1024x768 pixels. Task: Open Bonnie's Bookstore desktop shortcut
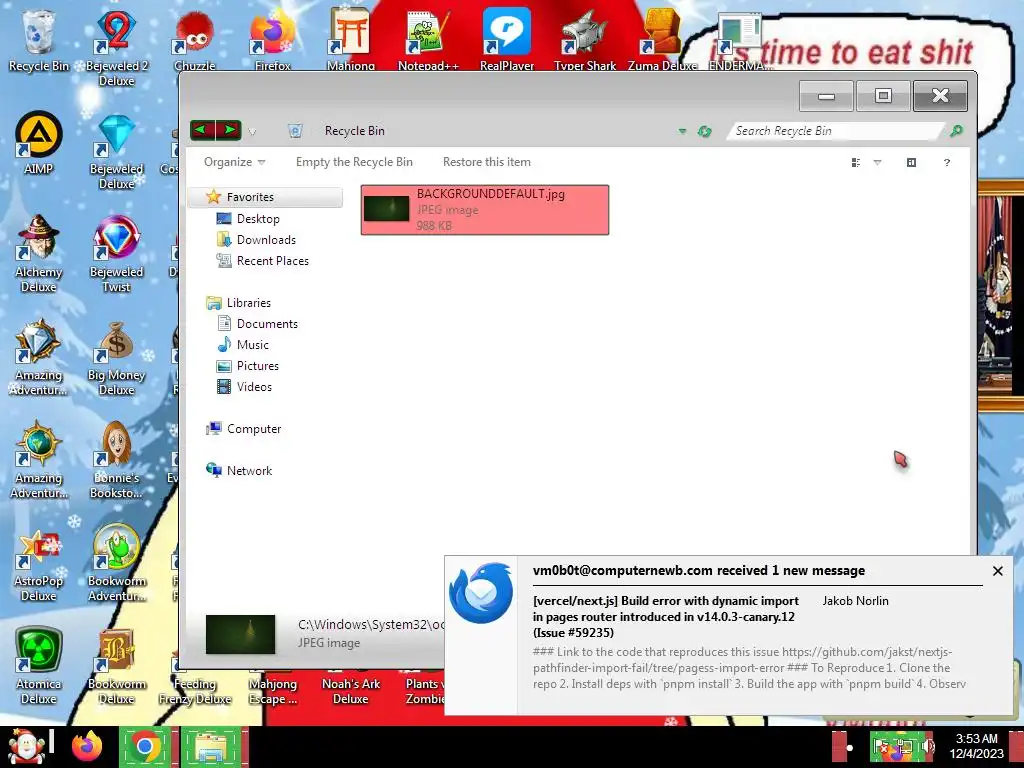point(116,460)
